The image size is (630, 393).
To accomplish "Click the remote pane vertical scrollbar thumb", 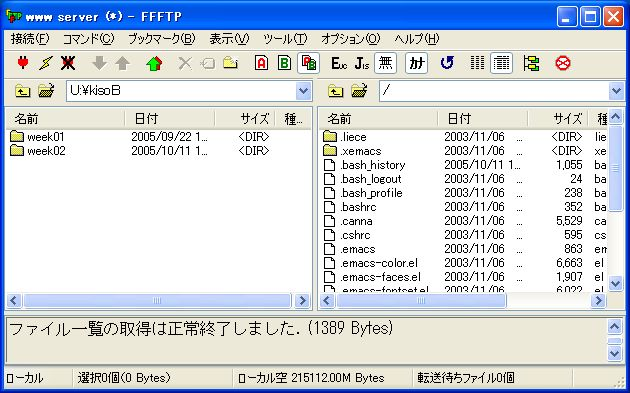I will 615,168.
